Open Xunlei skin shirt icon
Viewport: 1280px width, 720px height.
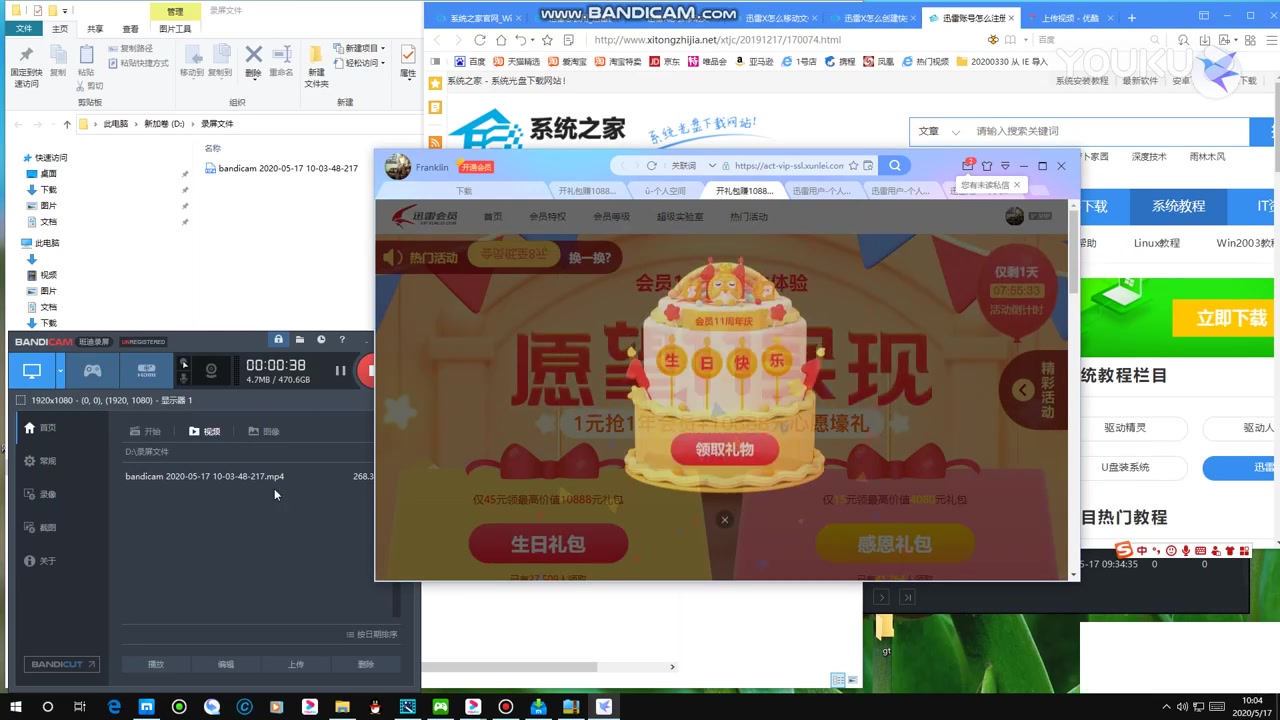coord(987,166)
